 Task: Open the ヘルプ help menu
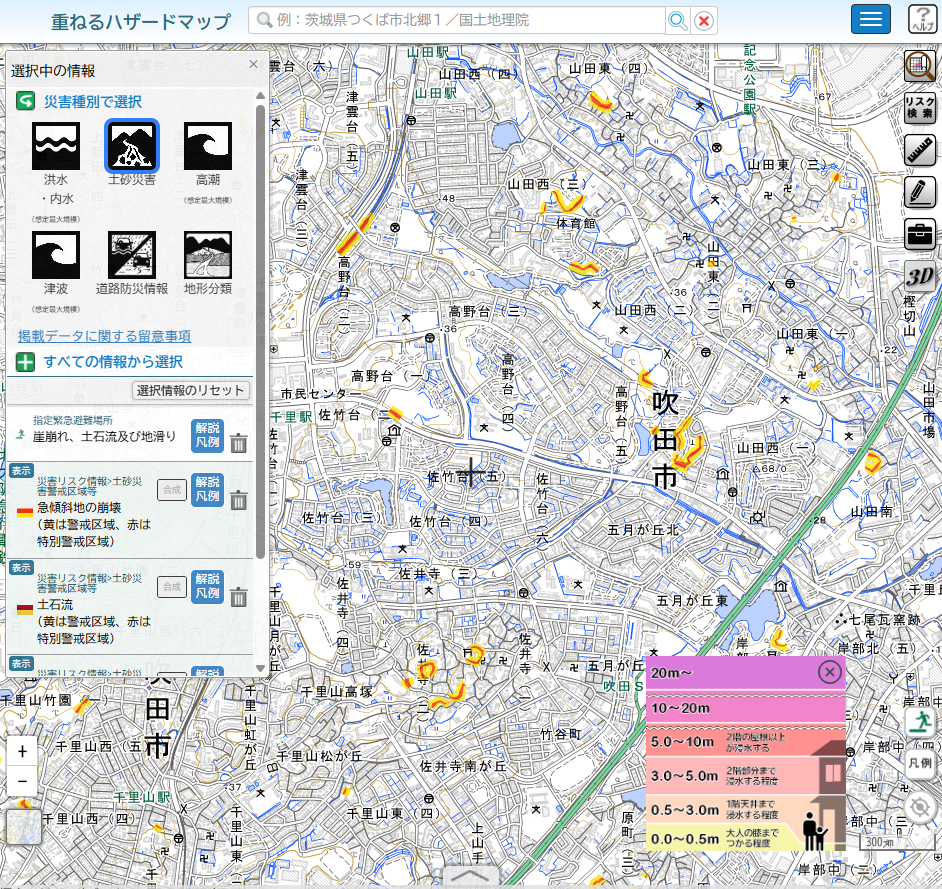point(921,20)
